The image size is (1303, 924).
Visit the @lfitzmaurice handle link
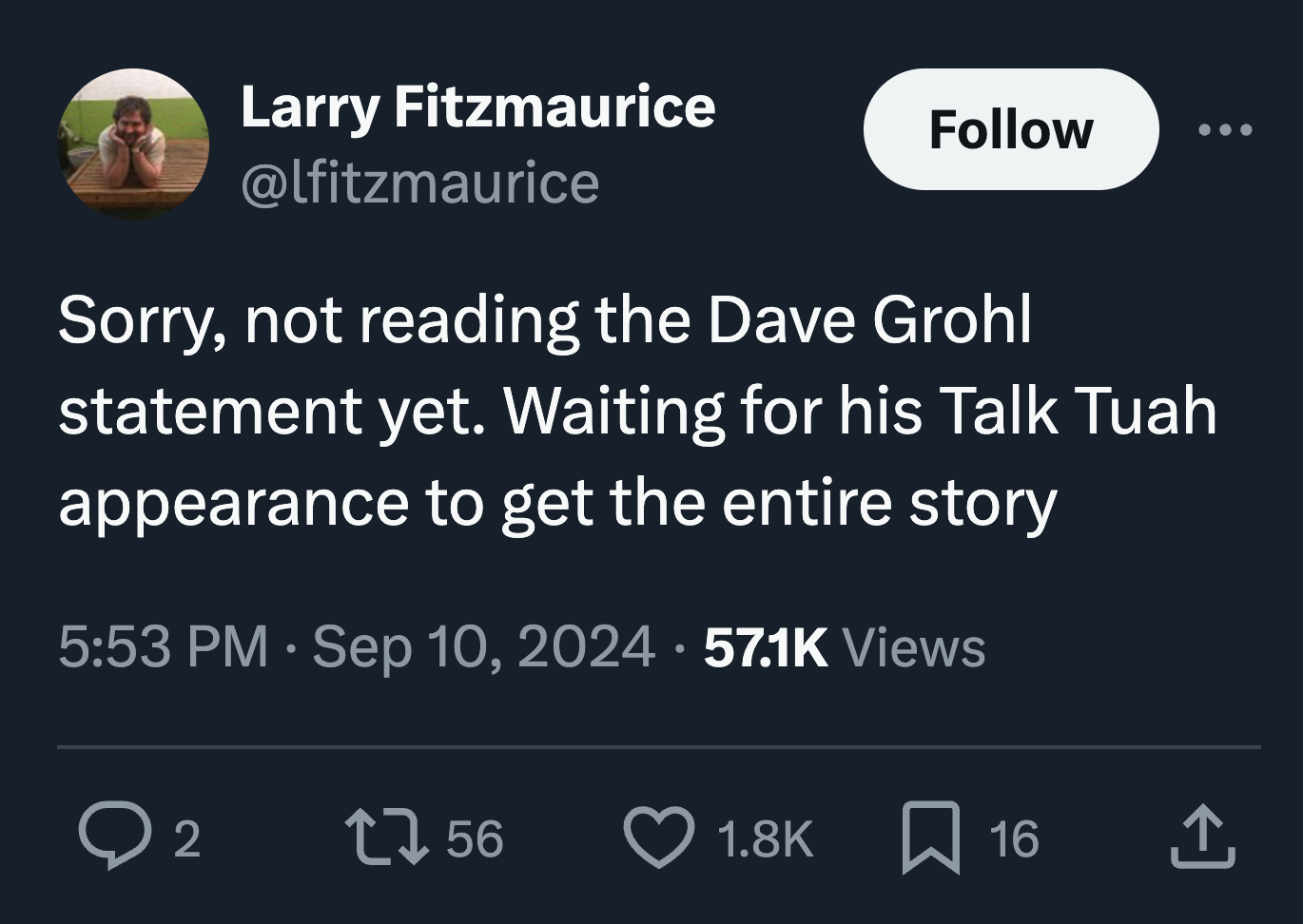419,182
